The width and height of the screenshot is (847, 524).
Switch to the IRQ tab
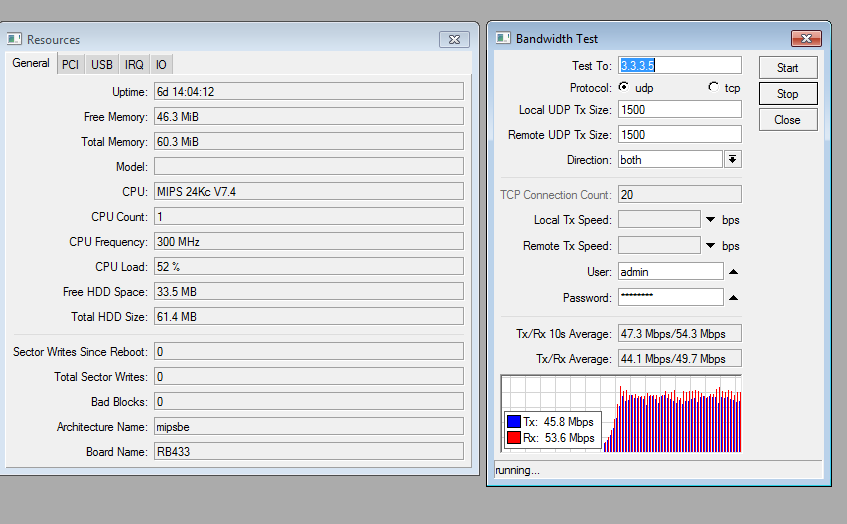[x=134, y=64]
